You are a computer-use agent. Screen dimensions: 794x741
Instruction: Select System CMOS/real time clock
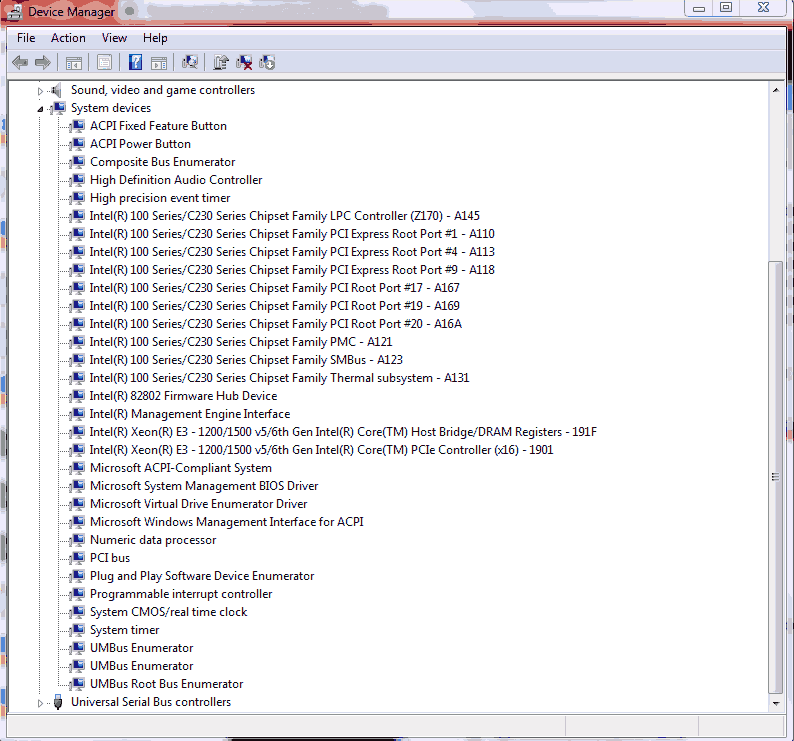[168, 612]
